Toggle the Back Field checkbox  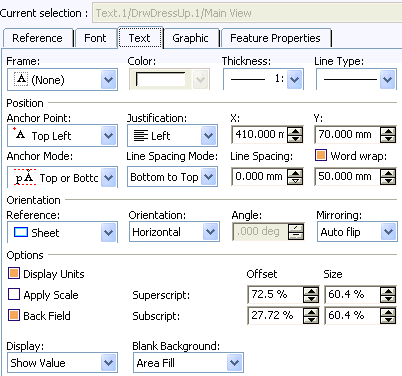tap(14, 315)
